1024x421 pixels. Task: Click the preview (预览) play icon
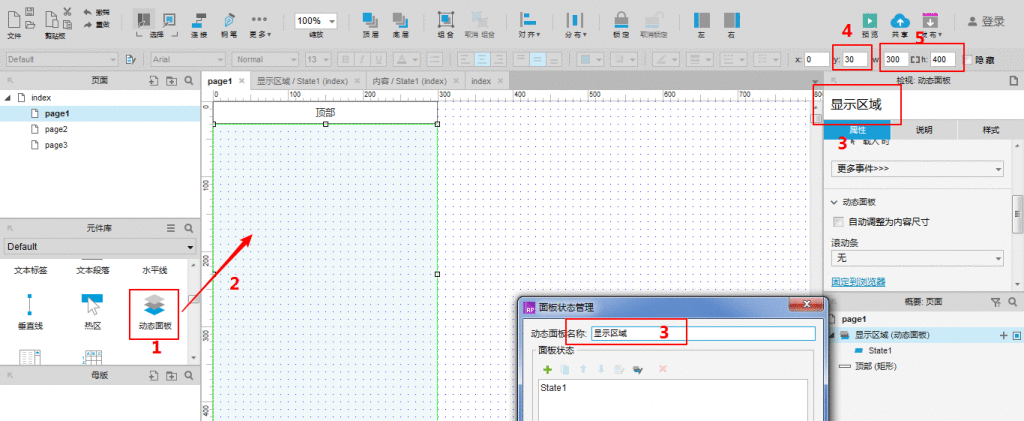(869, 20)
